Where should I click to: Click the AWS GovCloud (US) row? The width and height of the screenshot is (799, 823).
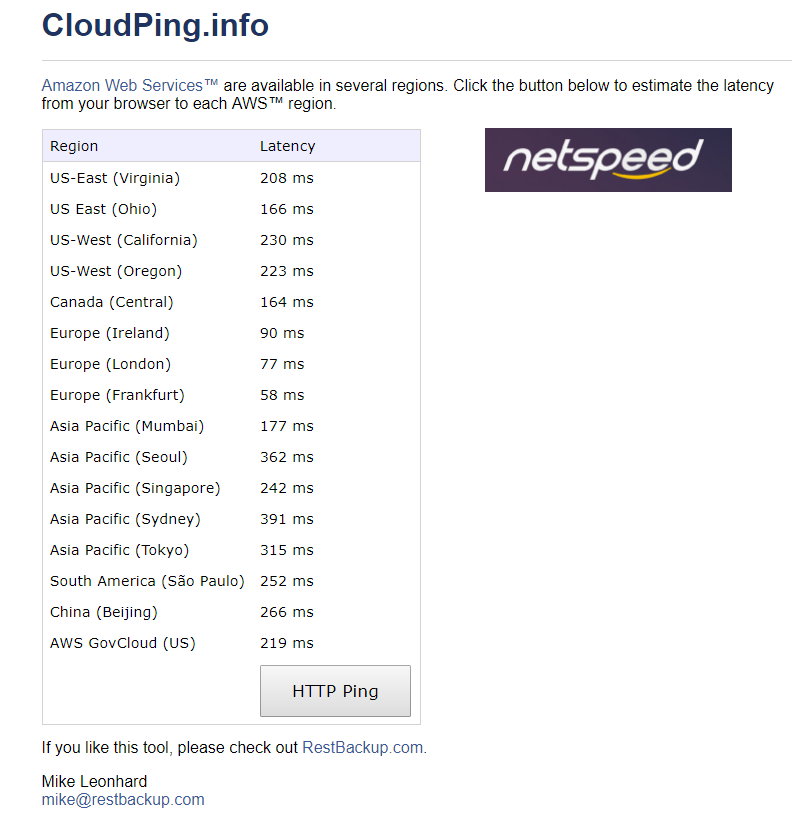click(x=231, y=642)
